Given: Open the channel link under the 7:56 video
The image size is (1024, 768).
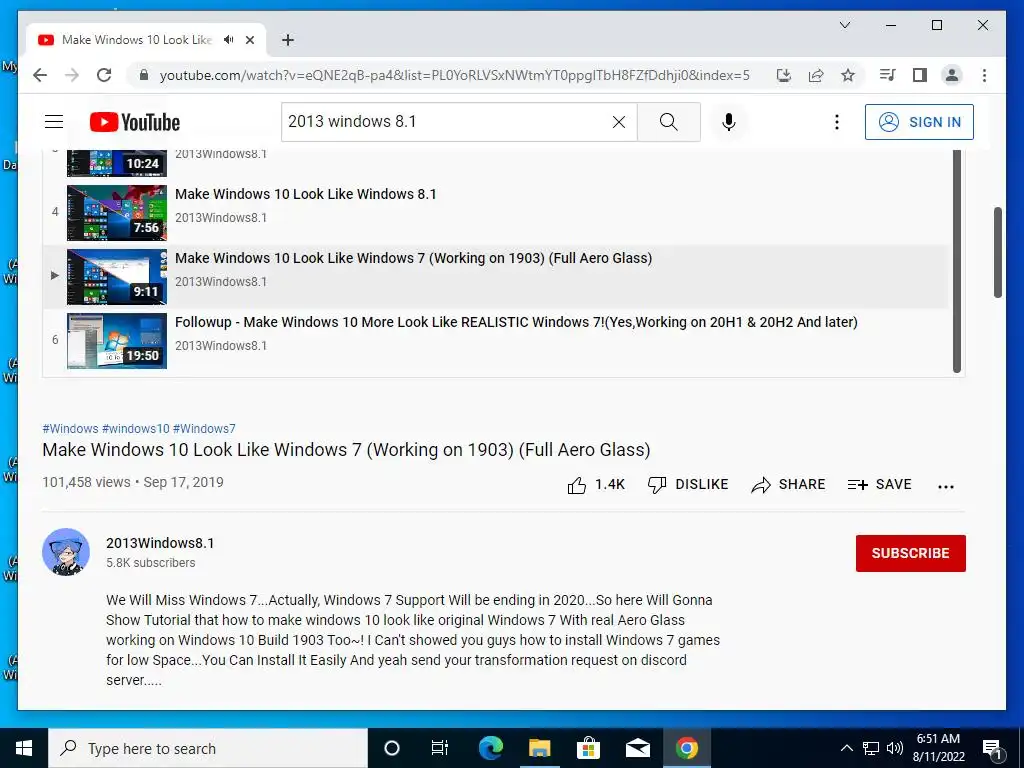Looking at the screenshot, I should point(221,217).
